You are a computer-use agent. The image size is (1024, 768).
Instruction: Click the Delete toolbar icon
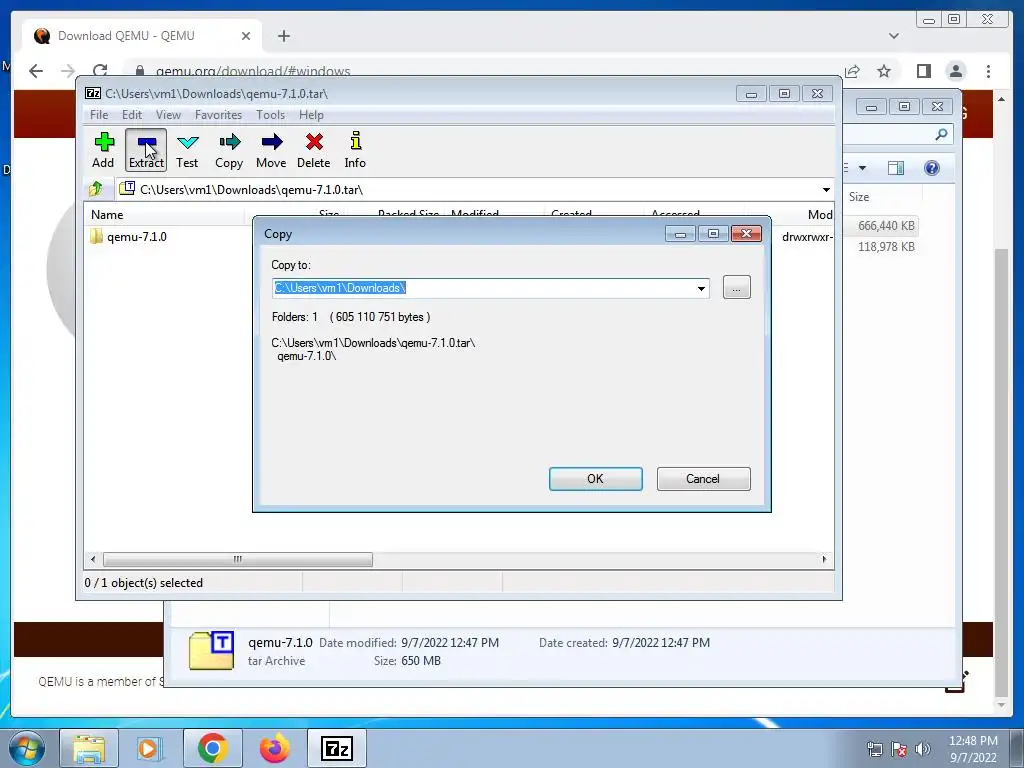tap(313, 150)
